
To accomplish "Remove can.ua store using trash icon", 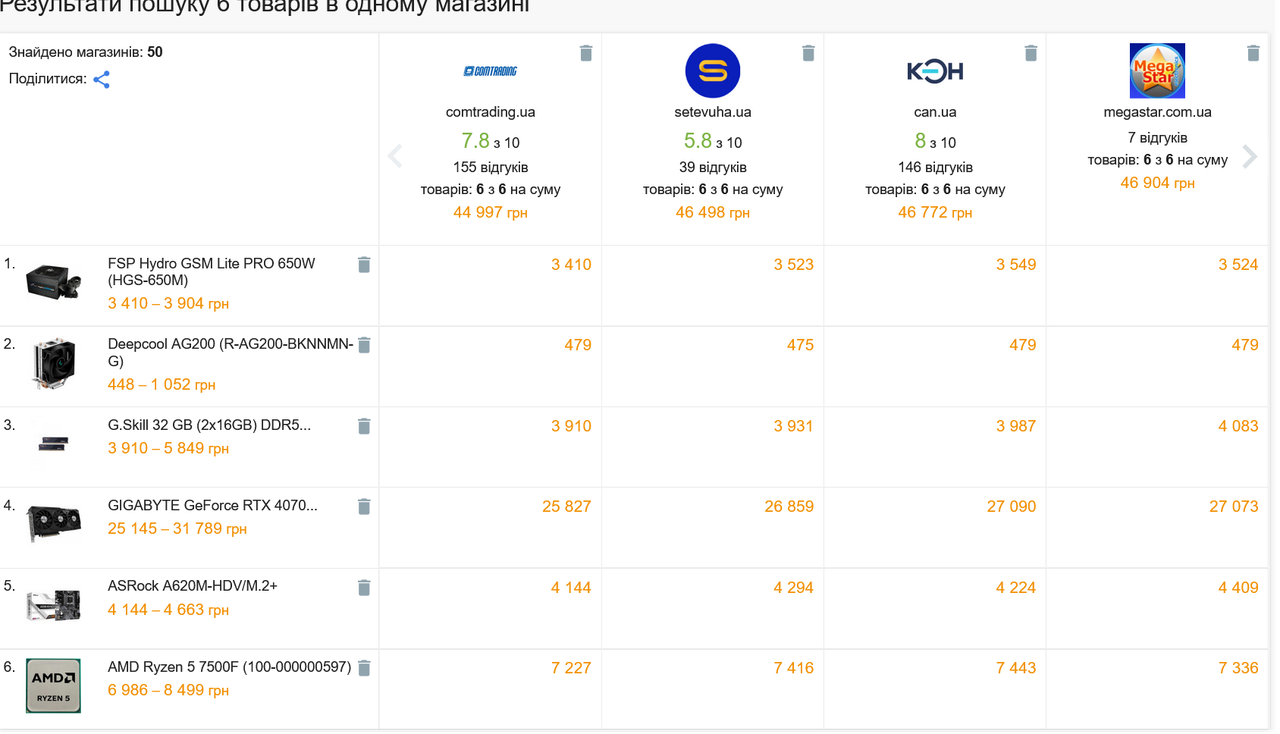I will (1031, 53).
